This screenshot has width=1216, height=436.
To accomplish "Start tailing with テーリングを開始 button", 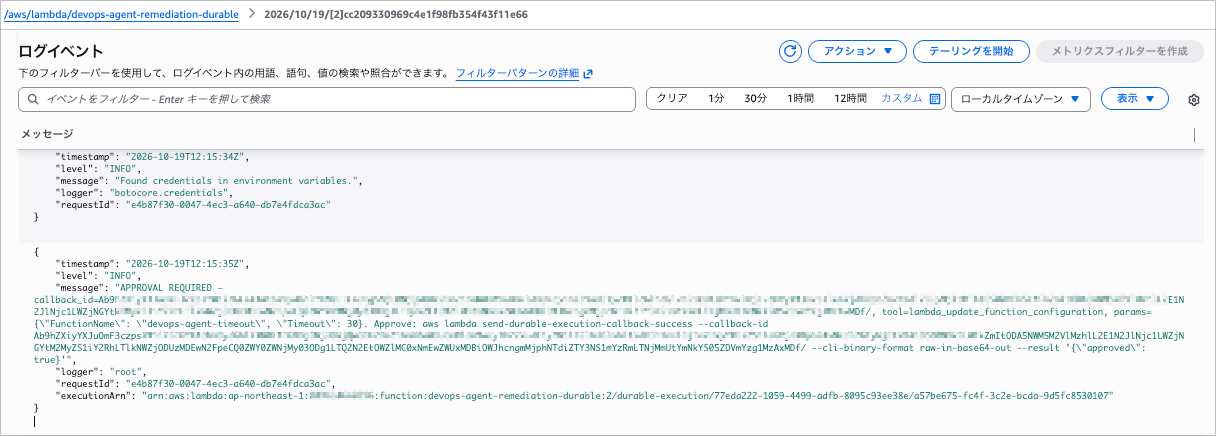I will [x=972, y=51].
